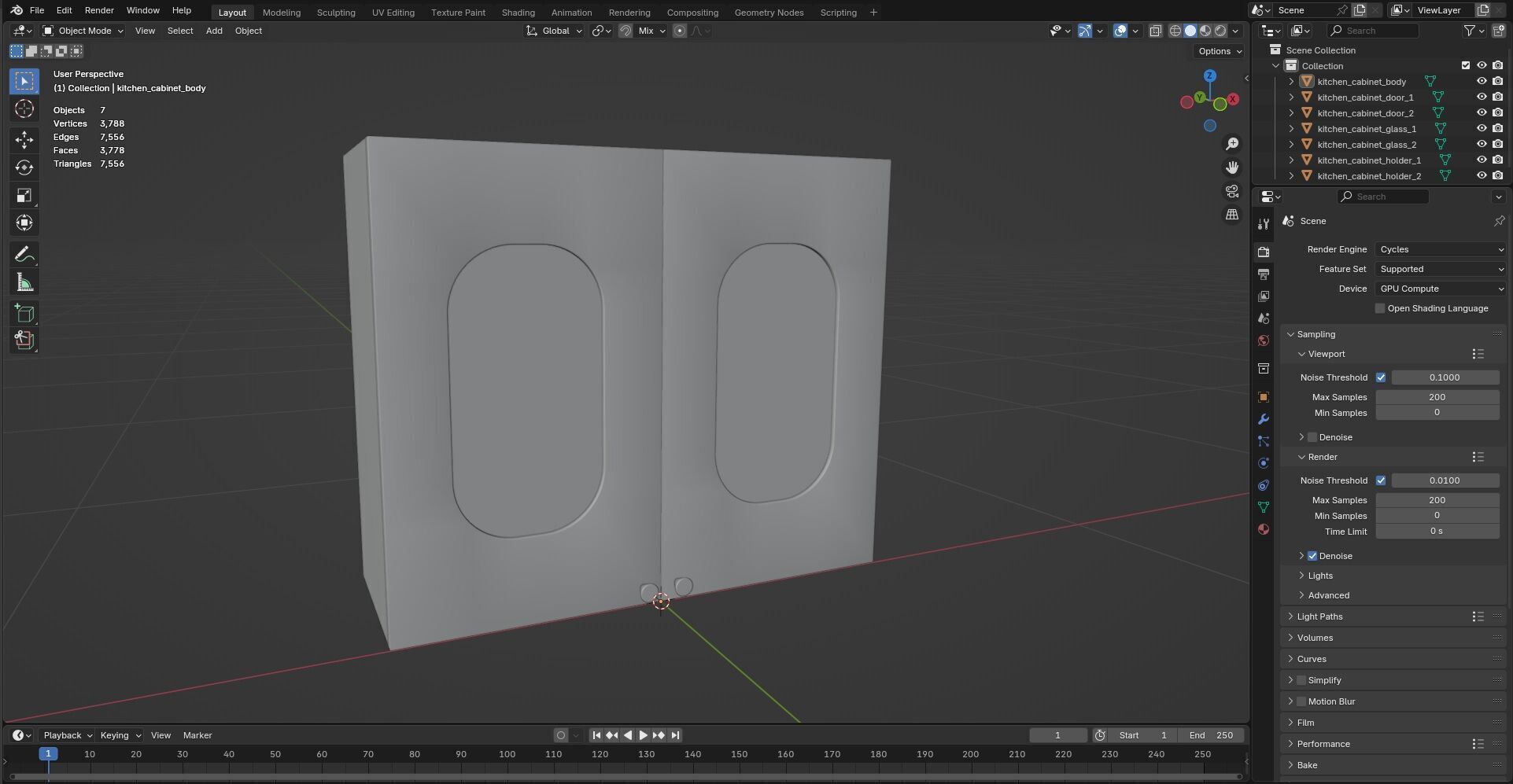Click the timeline Marker menu
The image size is (1513, 784).
tap(197, 735)
